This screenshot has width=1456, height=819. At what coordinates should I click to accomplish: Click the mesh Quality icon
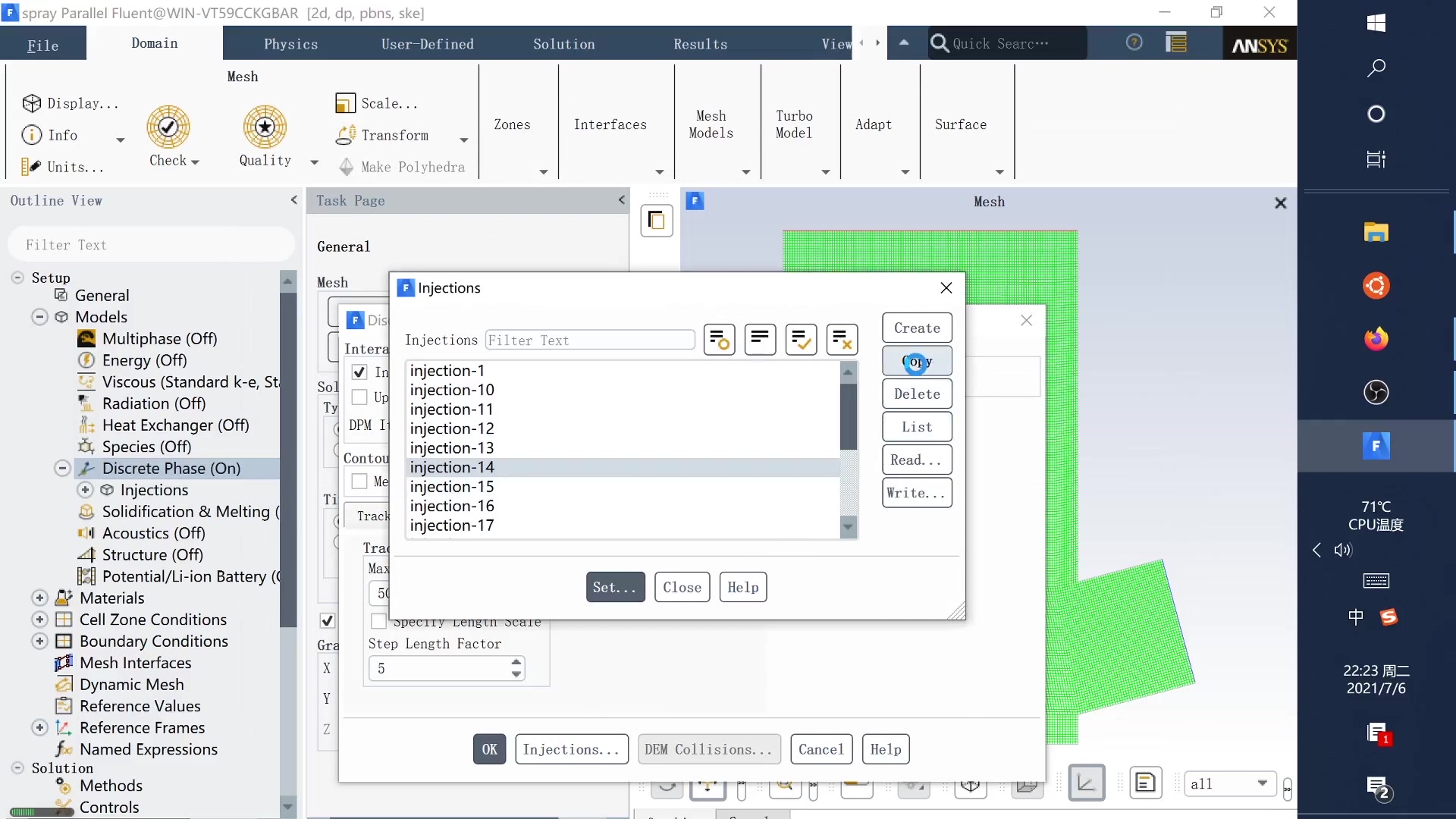[x=265, y=127]
